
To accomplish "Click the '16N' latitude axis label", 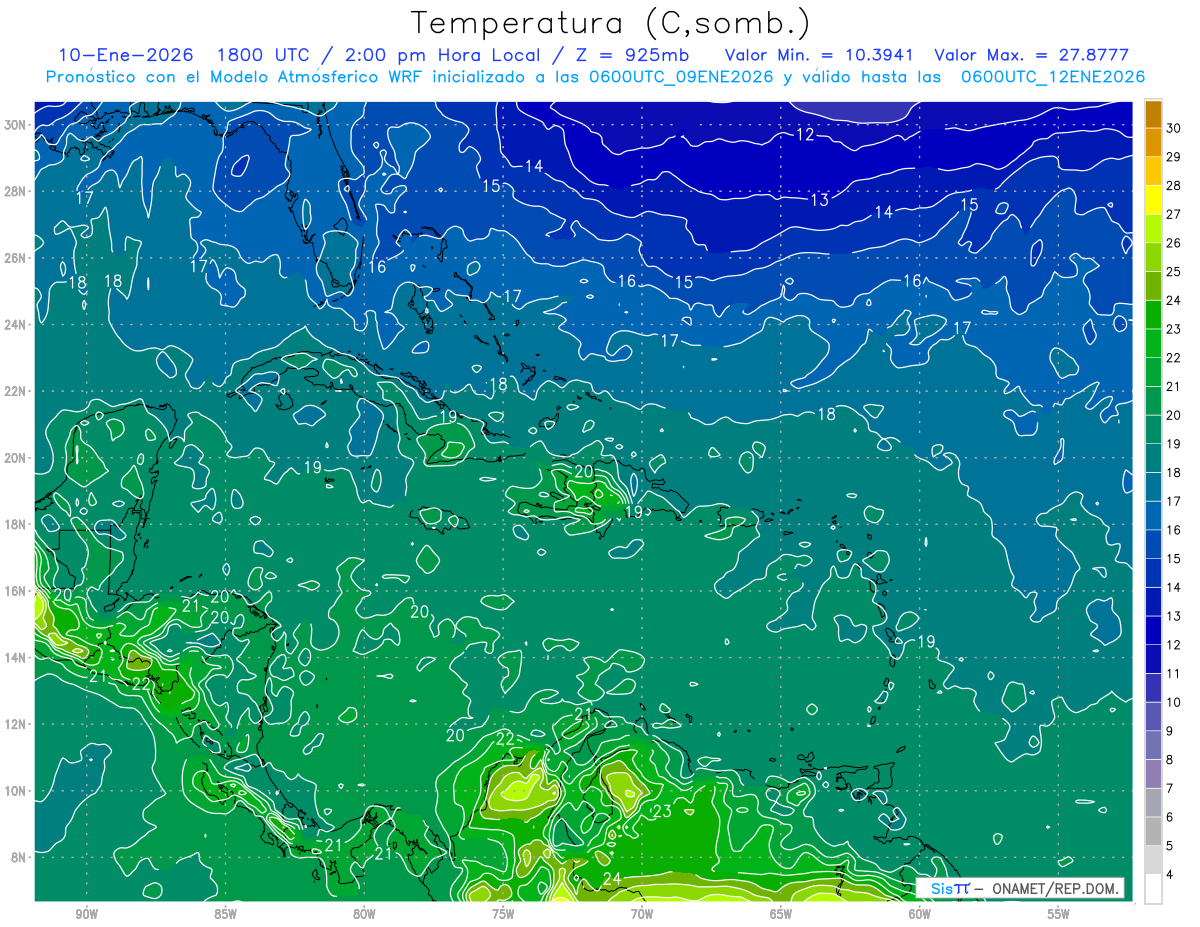I will coord(17,591).
